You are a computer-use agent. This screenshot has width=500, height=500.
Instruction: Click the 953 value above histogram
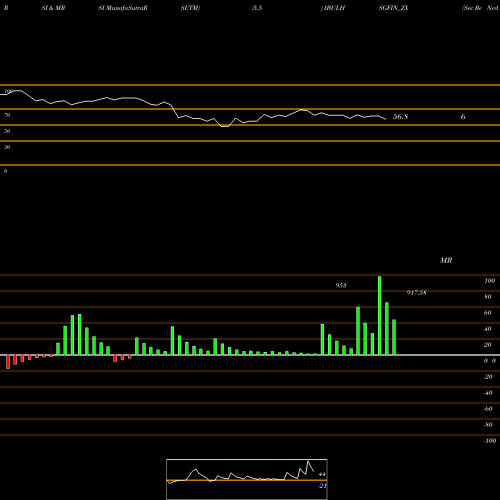click(x=341, y=285)
